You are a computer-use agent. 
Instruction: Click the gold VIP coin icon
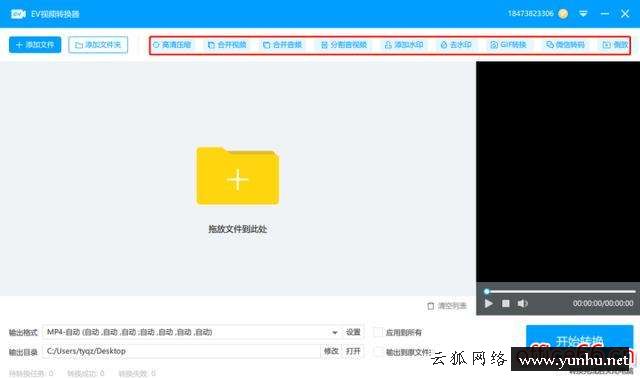pyautogui.click(x=563, y=14)
